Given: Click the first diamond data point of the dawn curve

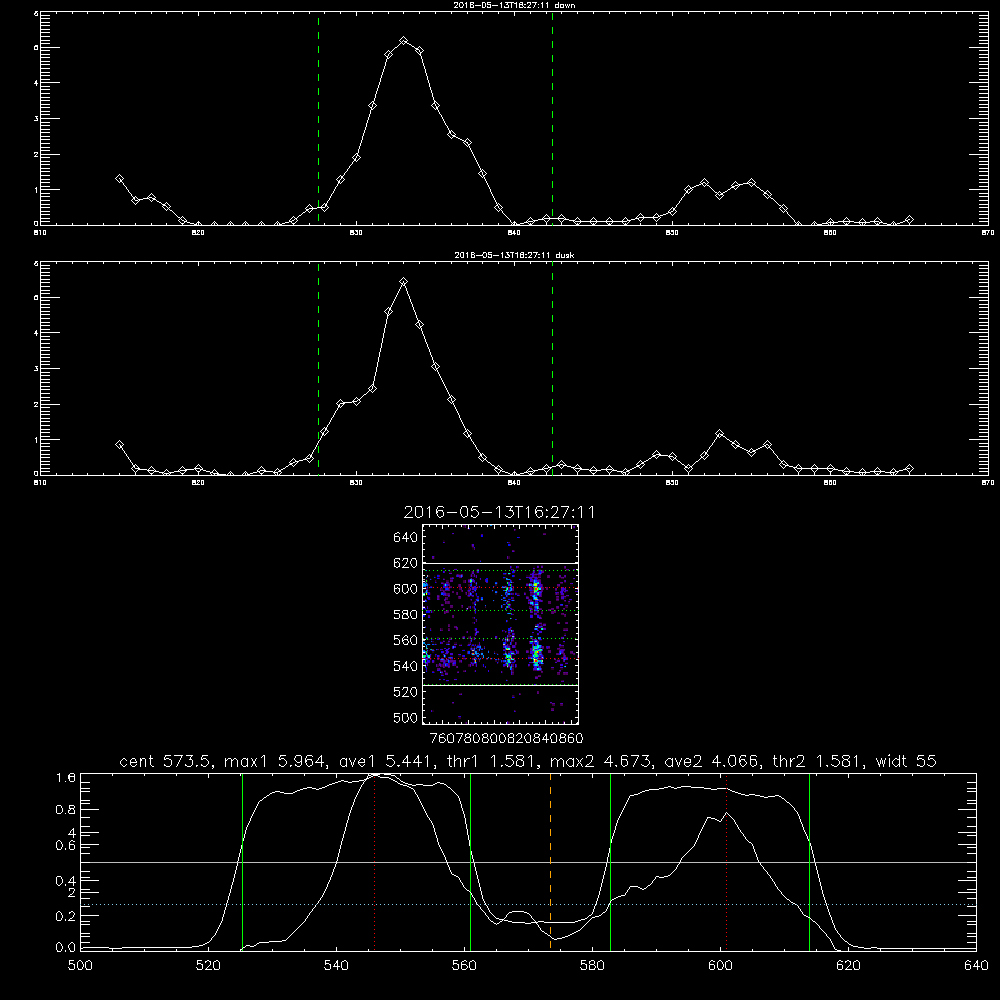Looking at the screenshot, I should point(119,179).
